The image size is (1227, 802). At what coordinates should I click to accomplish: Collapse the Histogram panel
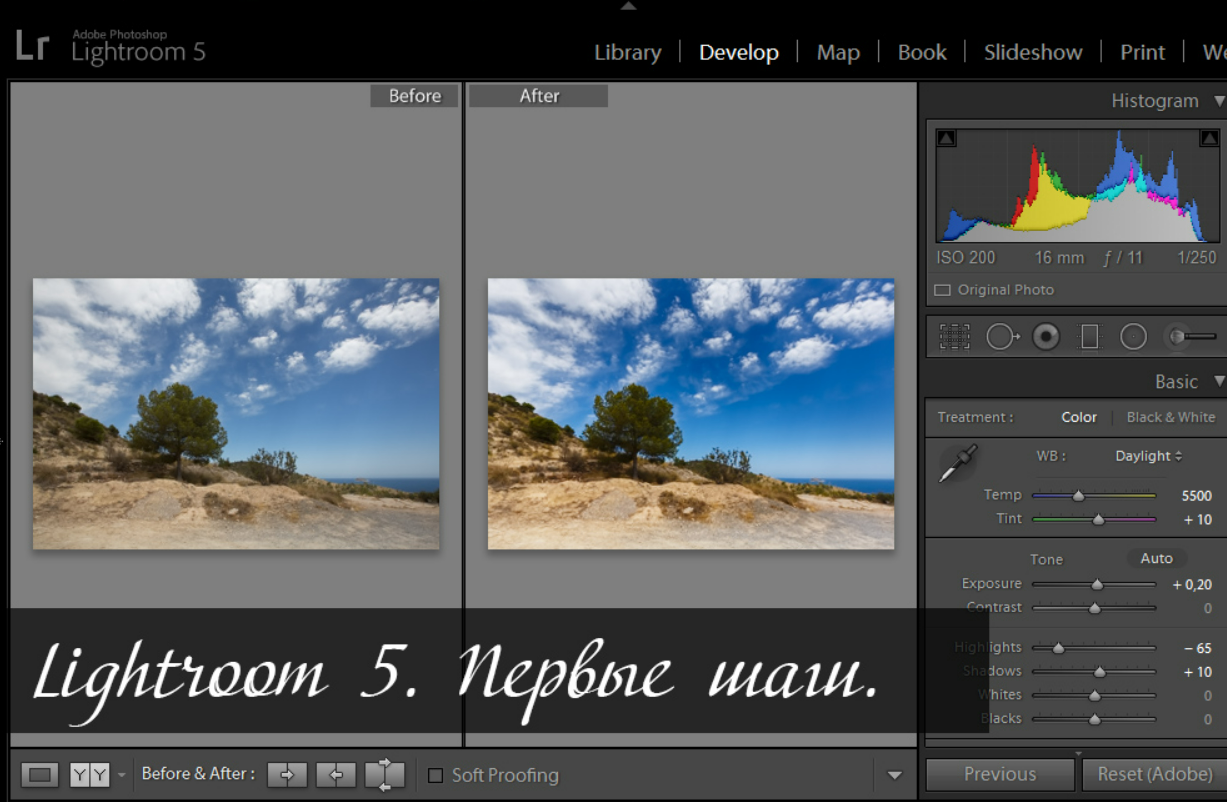[x=1219, y=101]
